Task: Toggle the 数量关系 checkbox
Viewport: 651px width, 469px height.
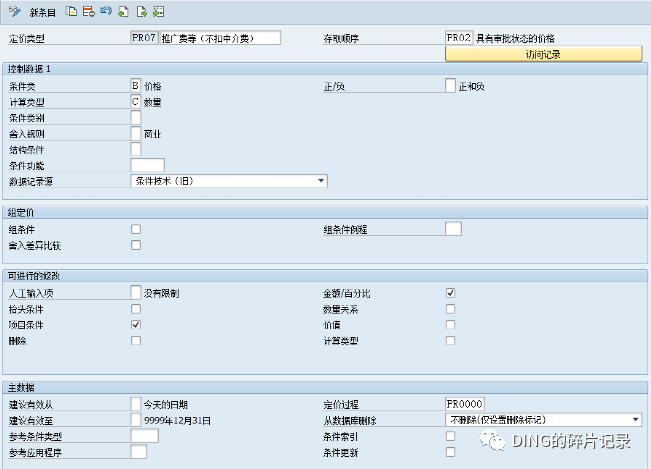Action: [x=450, y=309]
